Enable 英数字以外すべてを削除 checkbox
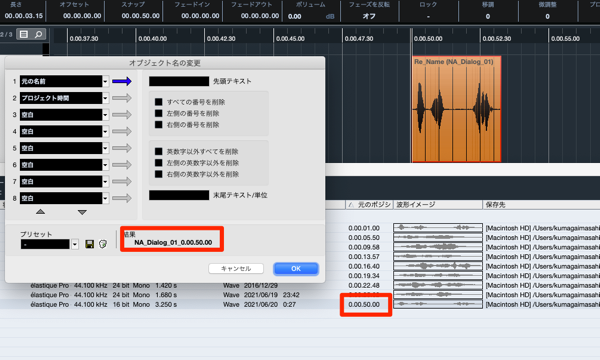Image resolution: width=600 pixels, height=360 pixels. (x=158, y=151)
